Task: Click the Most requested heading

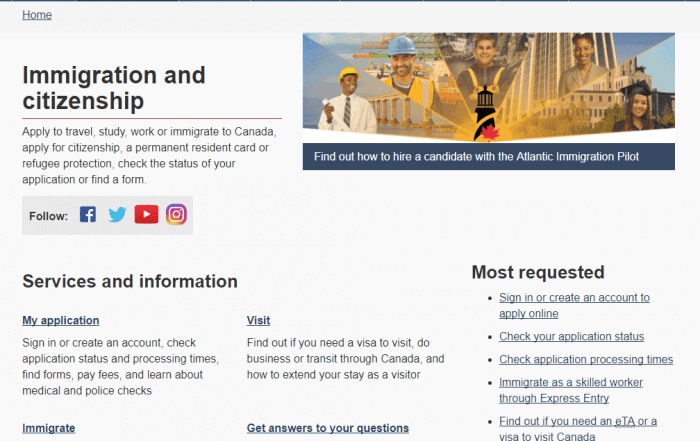Action: click(538, 272)
